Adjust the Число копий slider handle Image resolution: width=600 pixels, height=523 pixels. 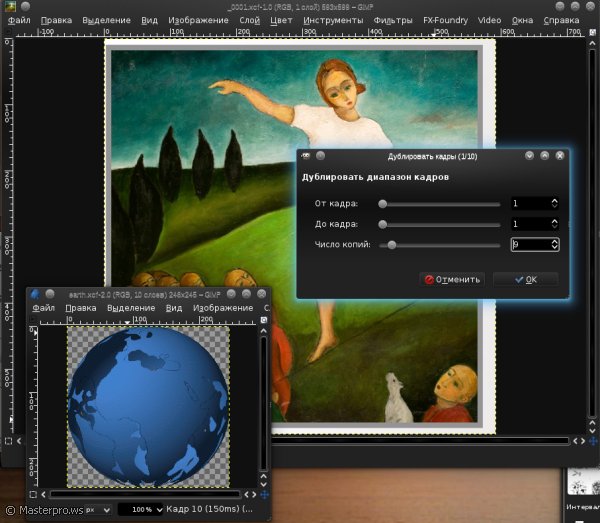coord(391,245)
